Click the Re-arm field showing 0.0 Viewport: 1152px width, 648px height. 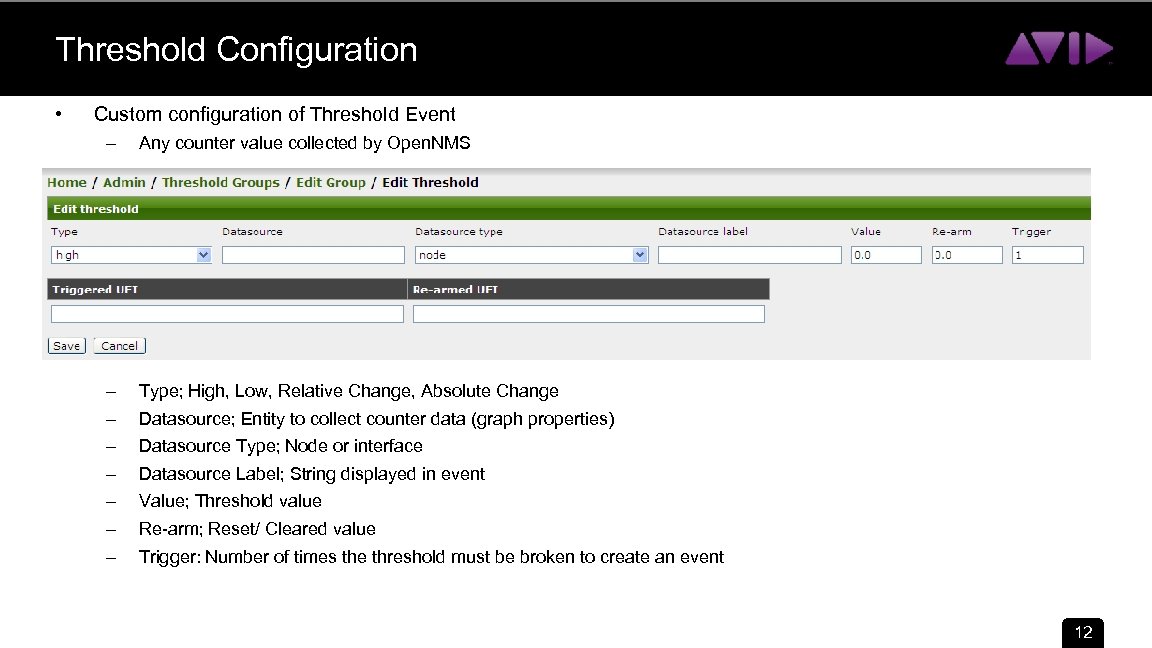click(966, 254)
